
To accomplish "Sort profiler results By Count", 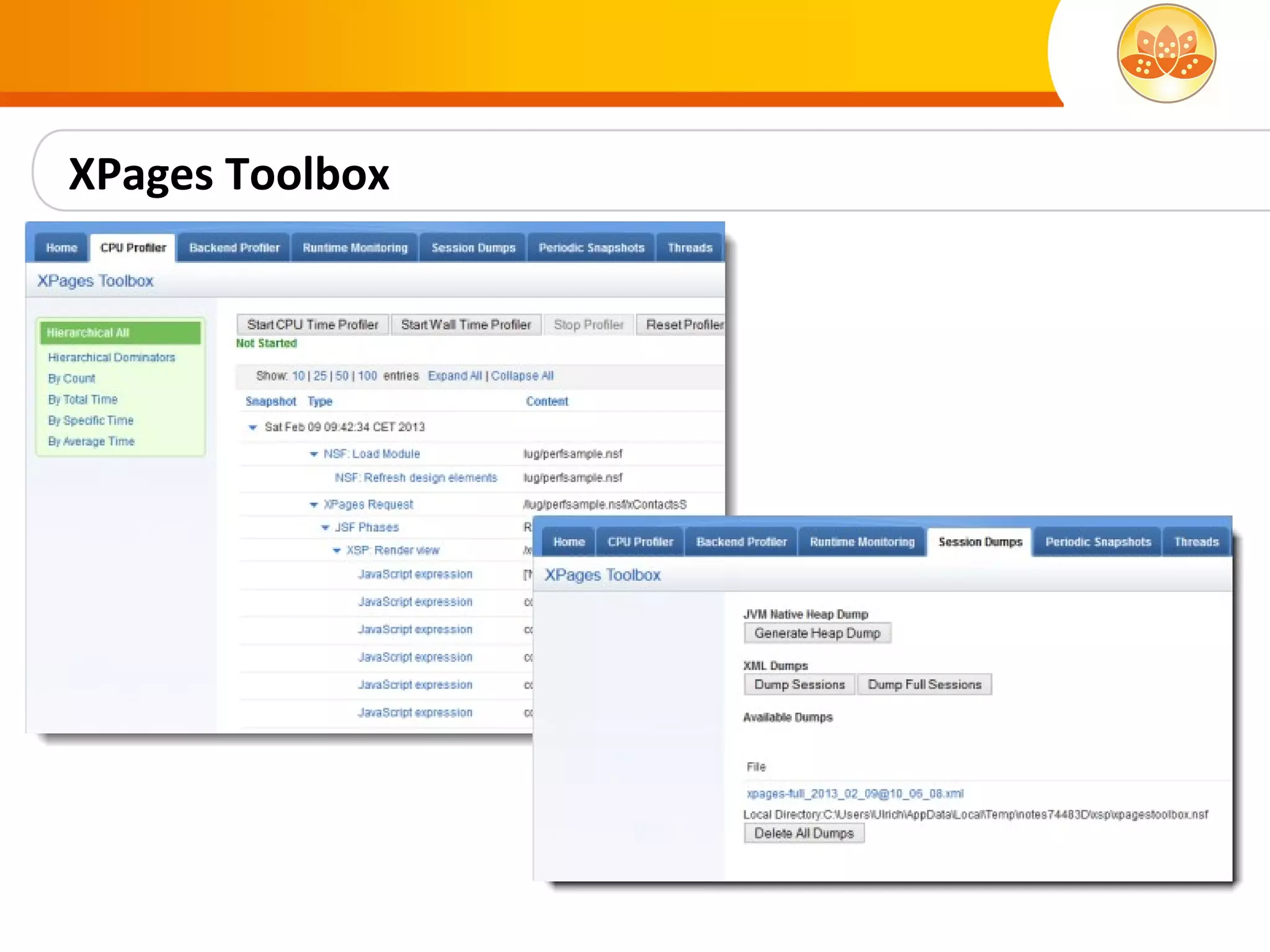I will click(x=72, y=379).
